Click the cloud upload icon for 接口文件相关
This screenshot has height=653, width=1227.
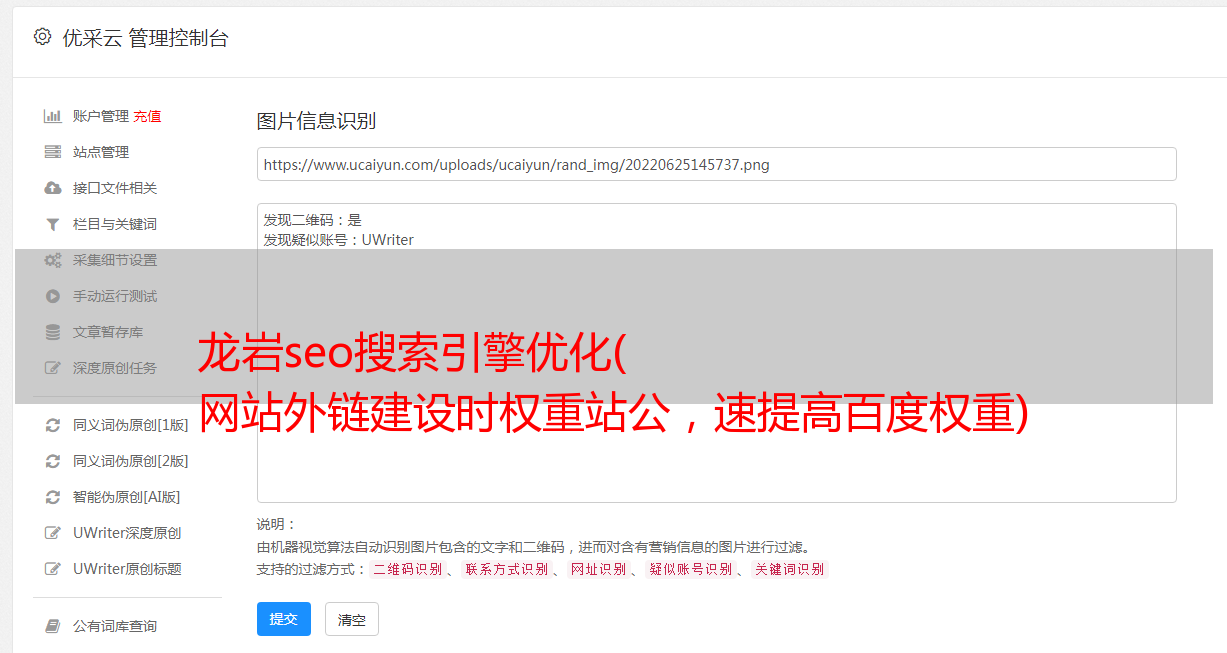52,188
